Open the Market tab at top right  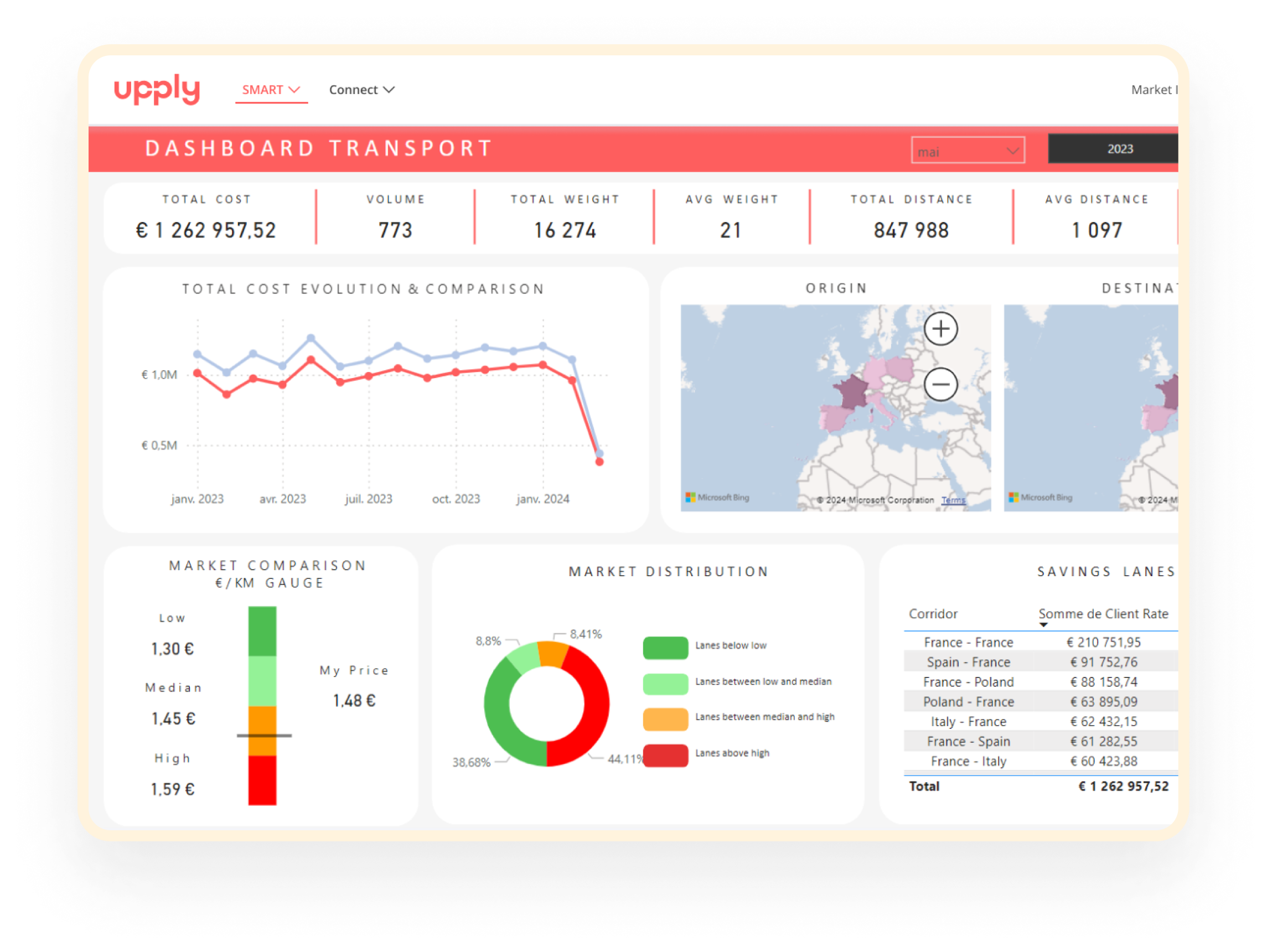1153,90
